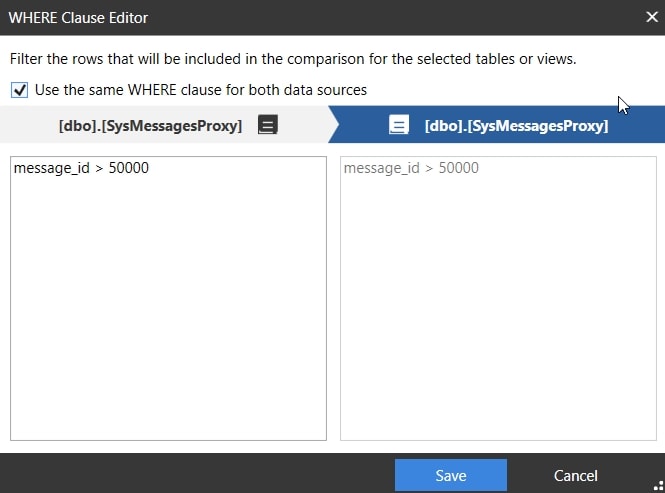
Task: Click the disabled 'message_id > 50000' text on right
Action: (x=411, y=168)
